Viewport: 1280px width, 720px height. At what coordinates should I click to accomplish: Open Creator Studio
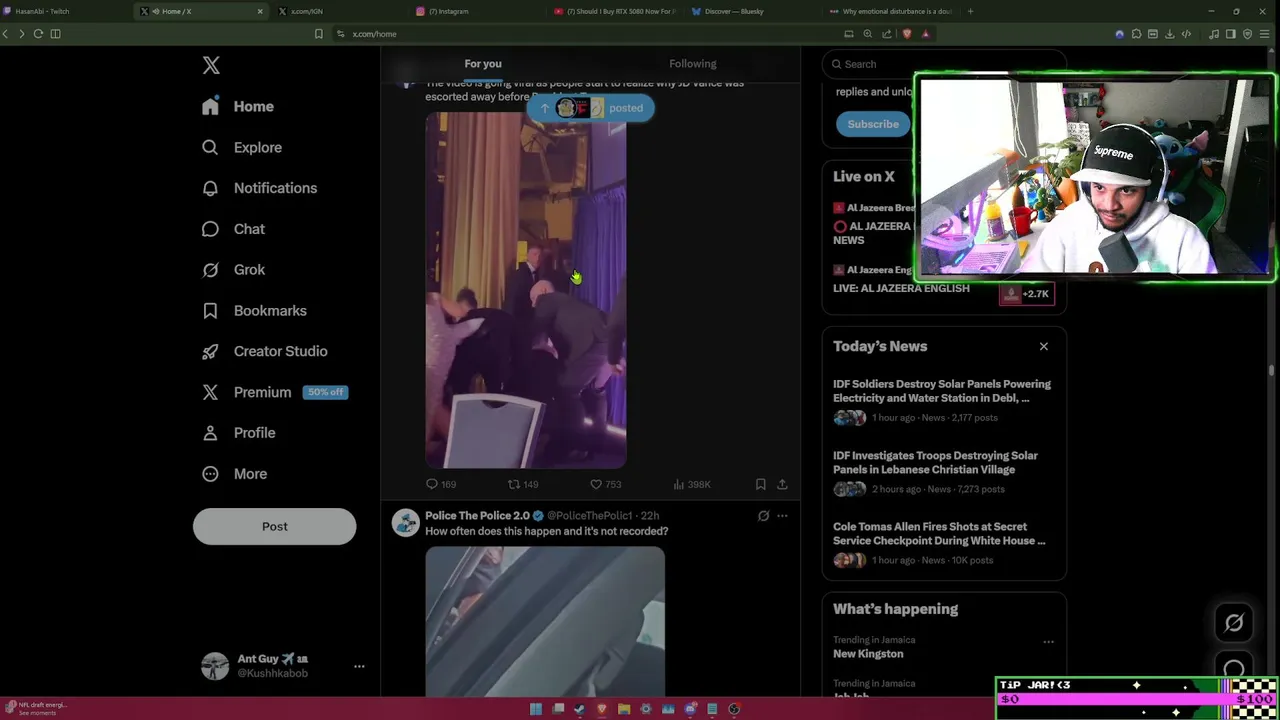pos(264,351)
